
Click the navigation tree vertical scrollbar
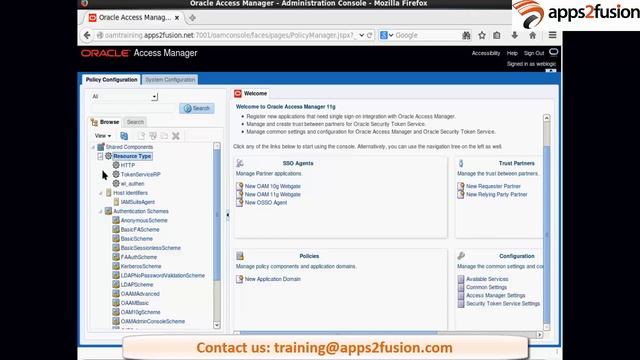coord(217,235)
